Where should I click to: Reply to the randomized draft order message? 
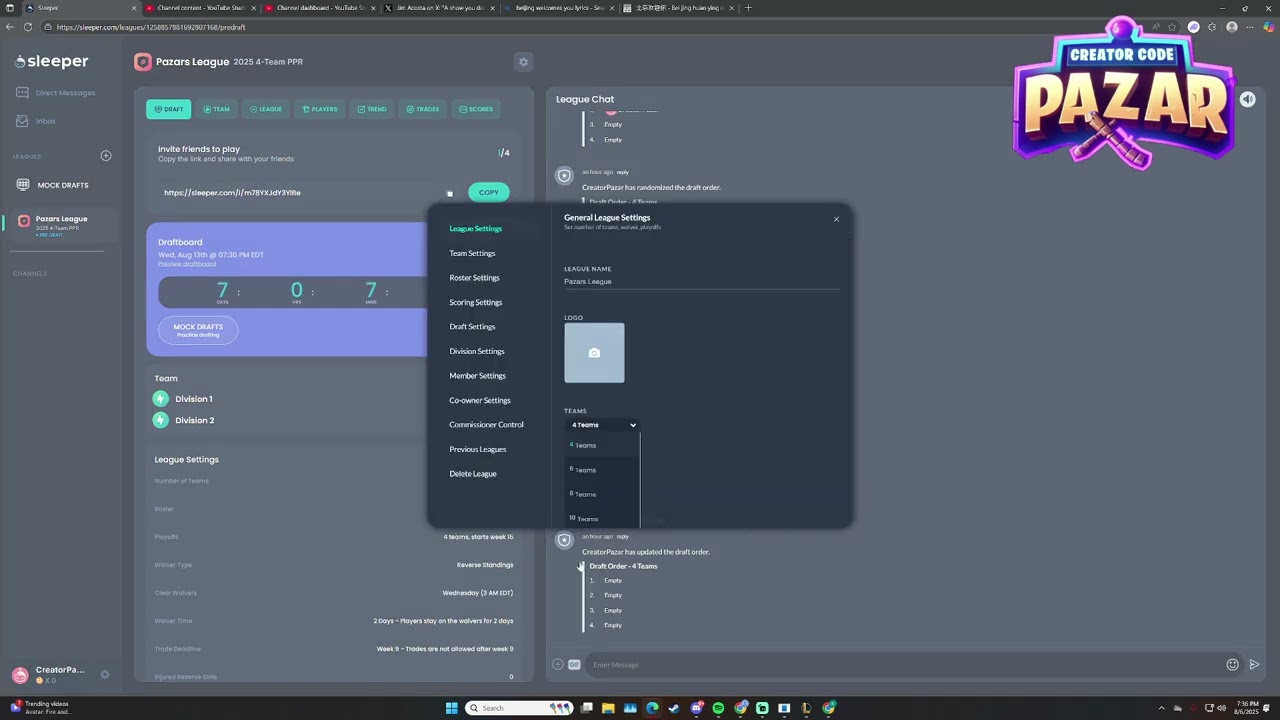click(623, 172)
